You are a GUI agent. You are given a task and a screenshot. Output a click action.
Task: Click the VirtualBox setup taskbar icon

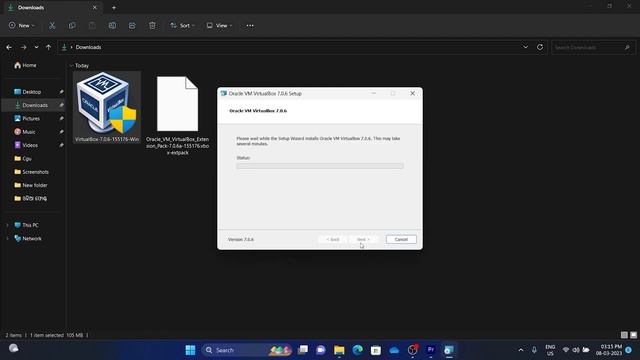pos(449,350)
